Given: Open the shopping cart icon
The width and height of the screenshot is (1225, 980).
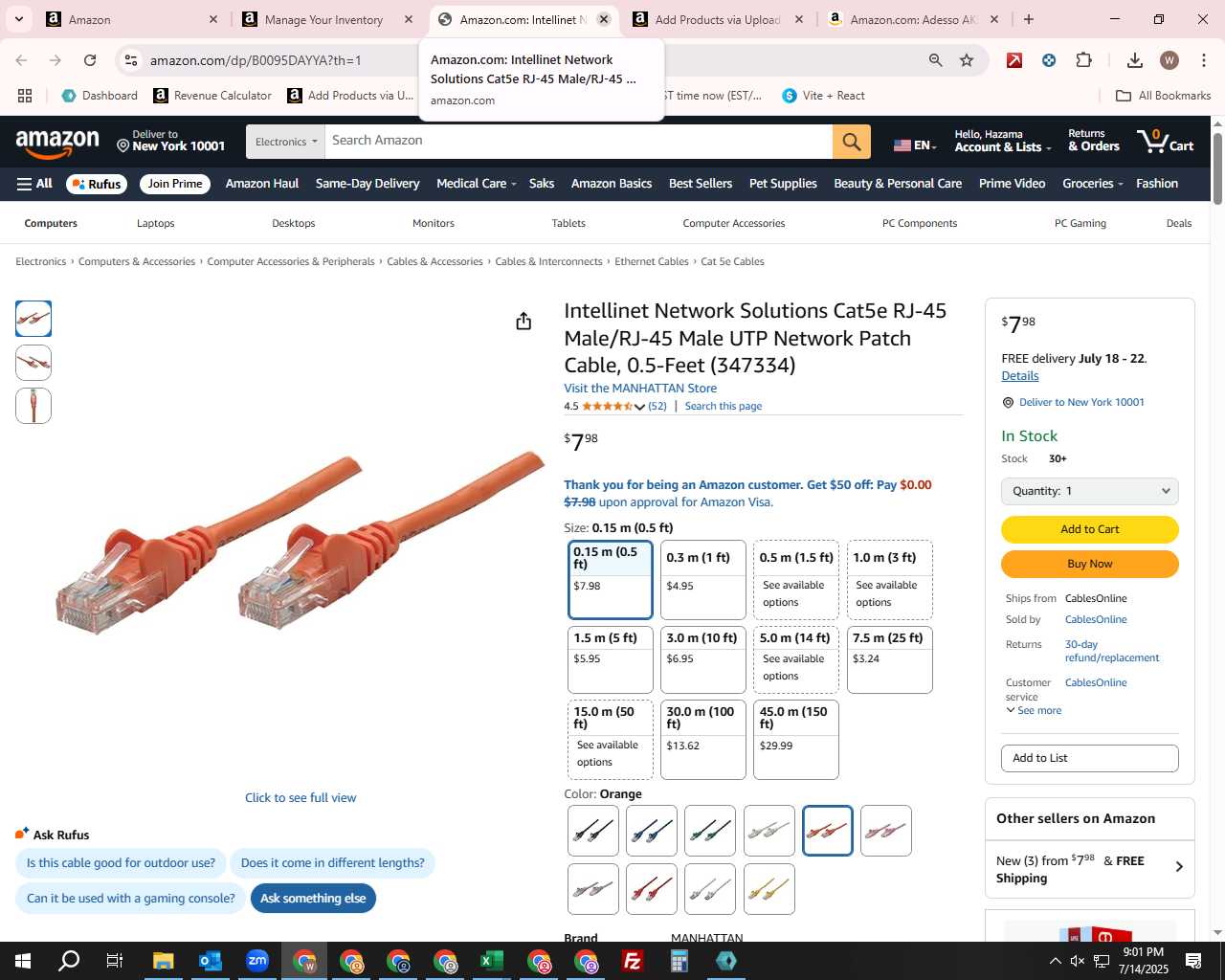Looking at the screenshot, I should point(1165,142).
